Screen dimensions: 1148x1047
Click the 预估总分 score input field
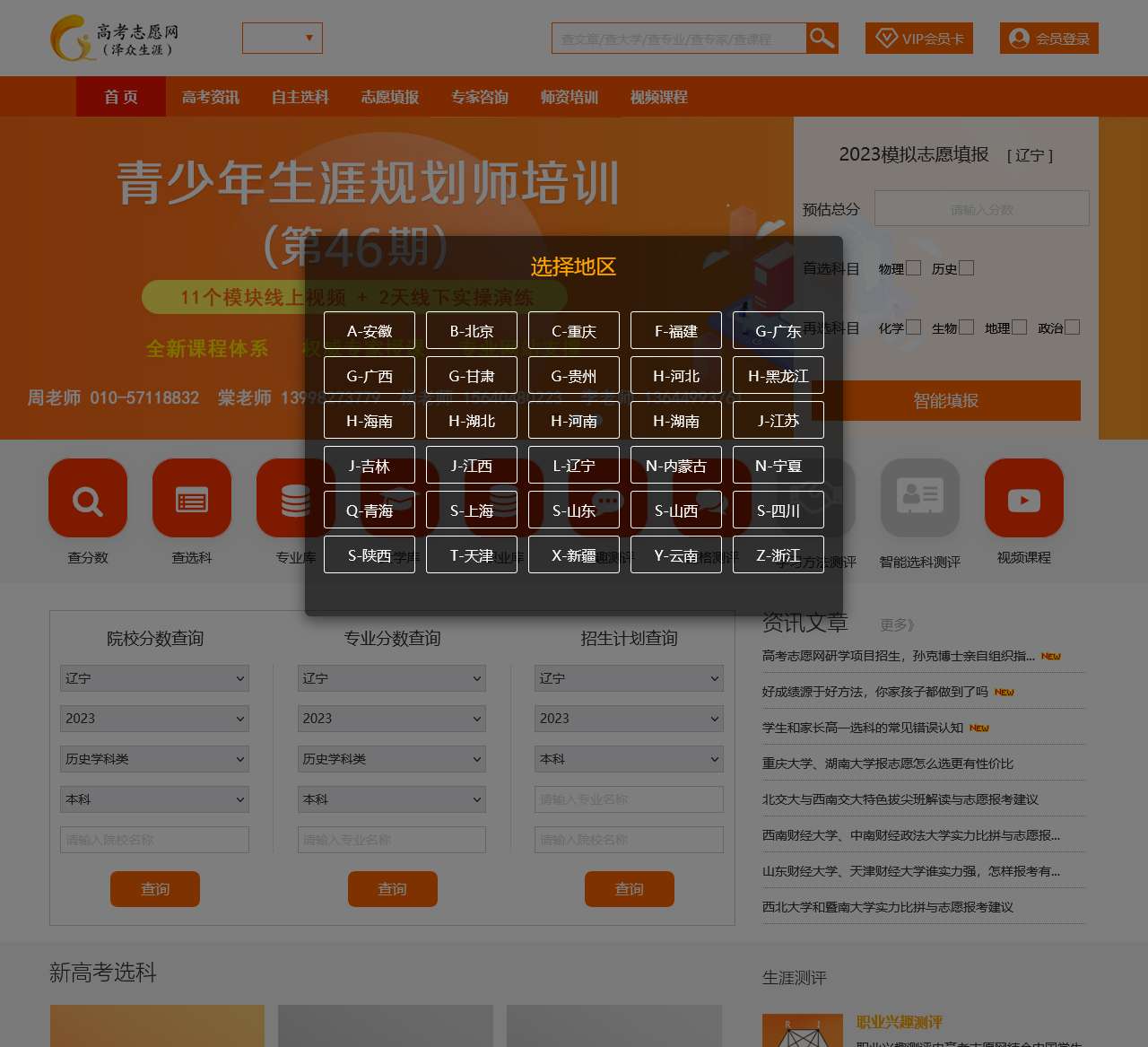[x=982, y=208]
